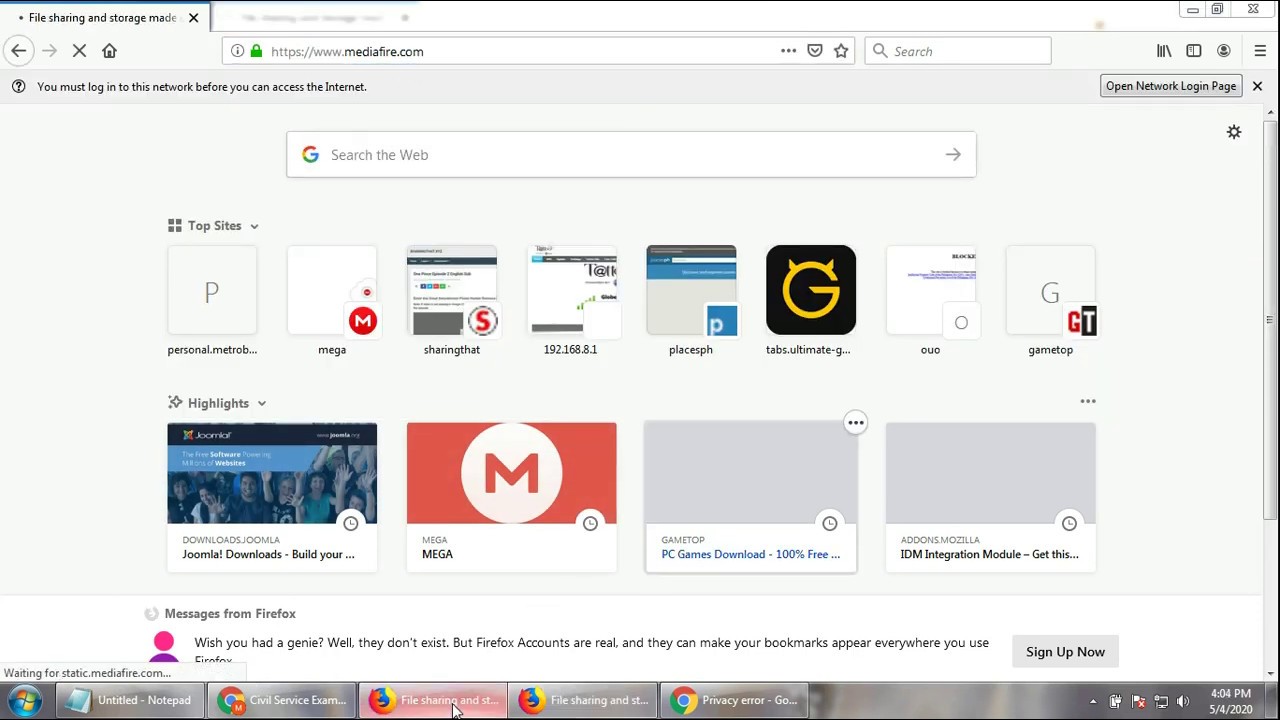Go back to the previous page
Image resolution: width=1280 pixels, height=720 pixels.
pos(19,51)
